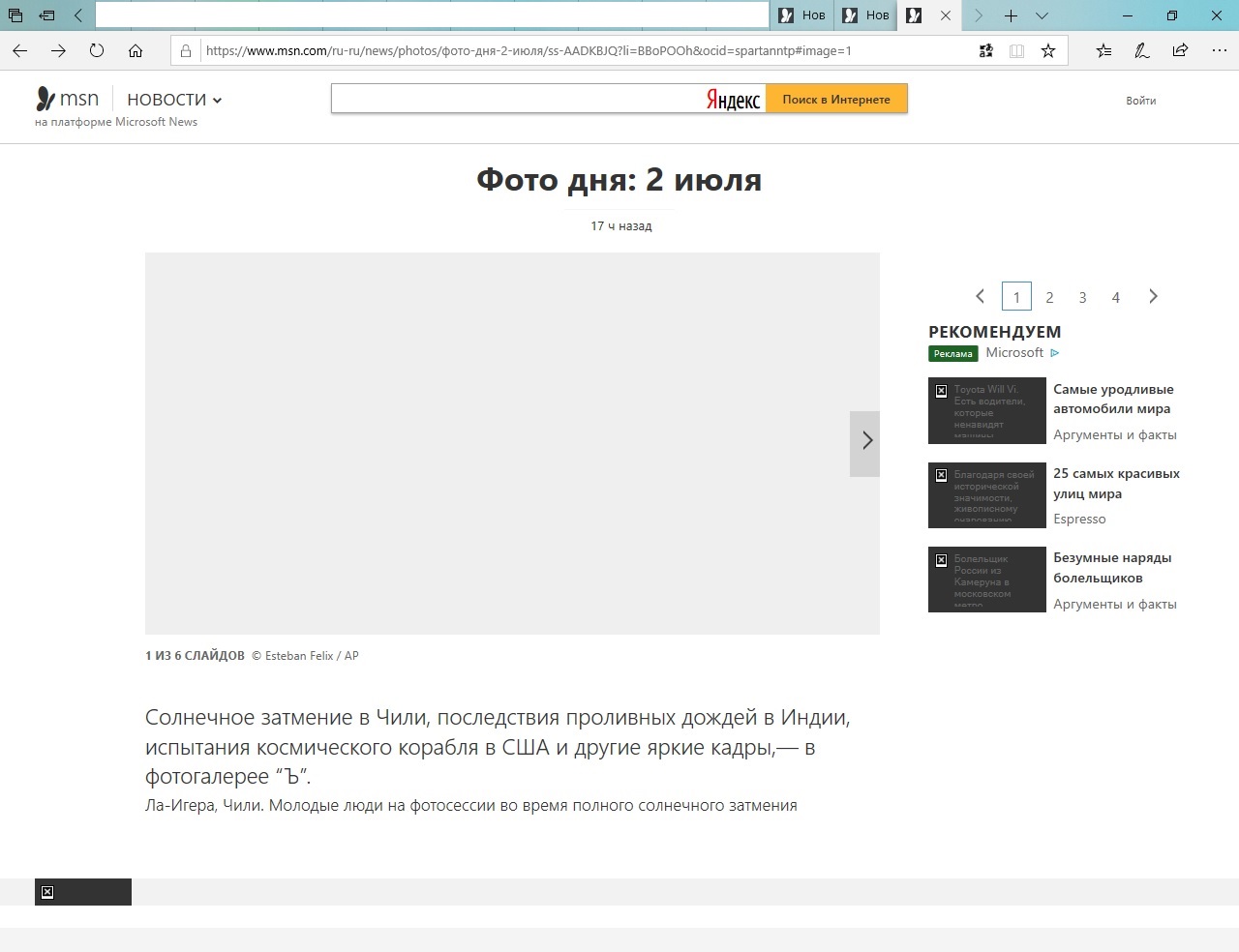Click the msn butterfly logo
Viewport: 1239px width, 952px height.
67,99
